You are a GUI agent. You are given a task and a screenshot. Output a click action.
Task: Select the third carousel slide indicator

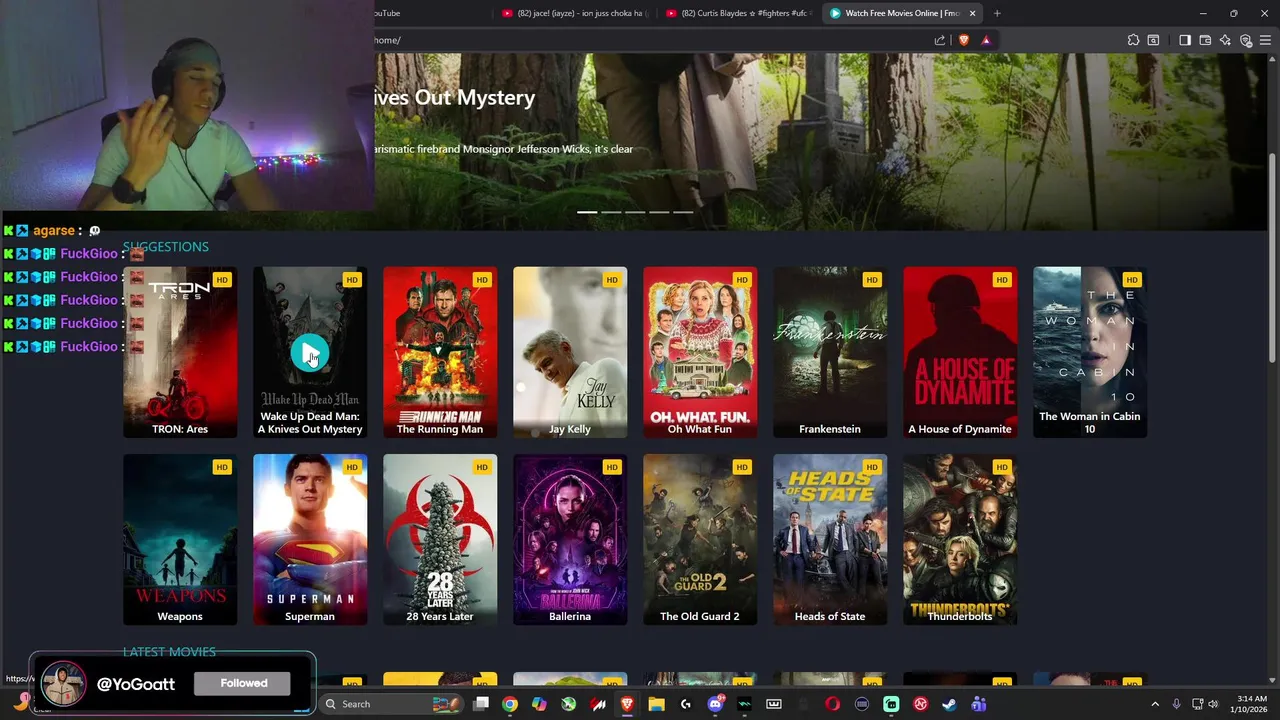pos(635,212)
